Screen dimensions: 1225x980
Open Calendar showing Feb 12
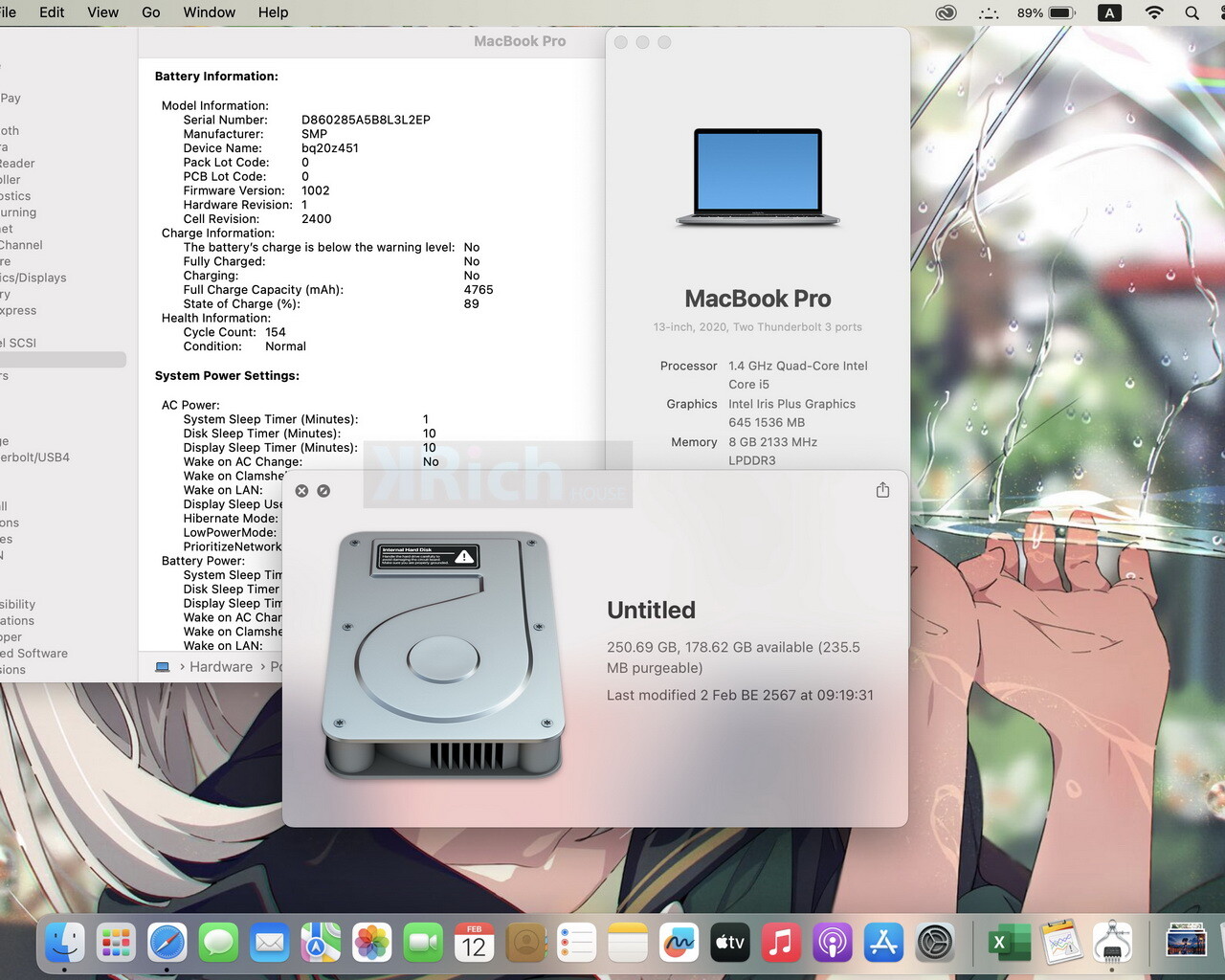(475, 943)
